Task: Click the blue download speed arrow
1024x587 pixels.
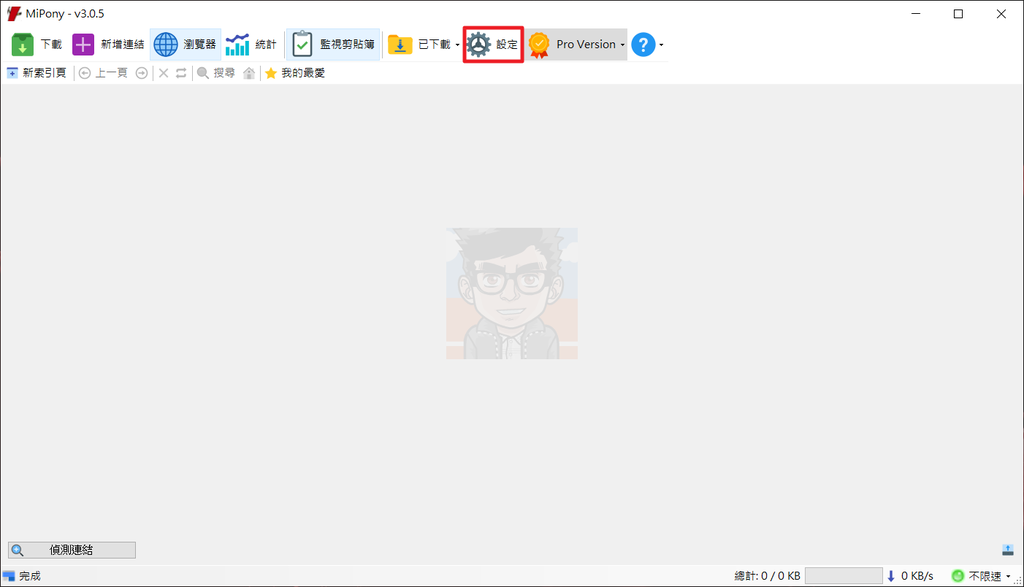Action: 891,576
